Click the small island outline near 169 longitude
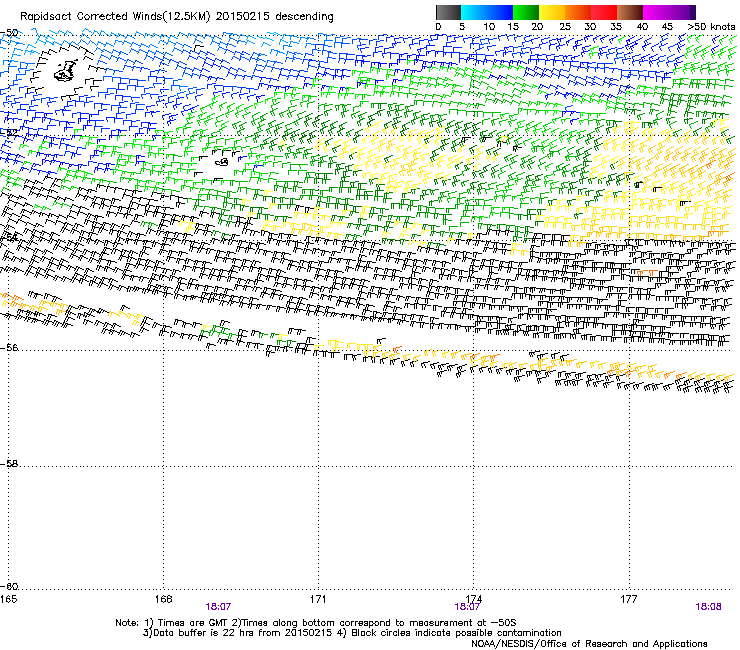This screenshot has width=740, height=650. [x=222, y=162]
